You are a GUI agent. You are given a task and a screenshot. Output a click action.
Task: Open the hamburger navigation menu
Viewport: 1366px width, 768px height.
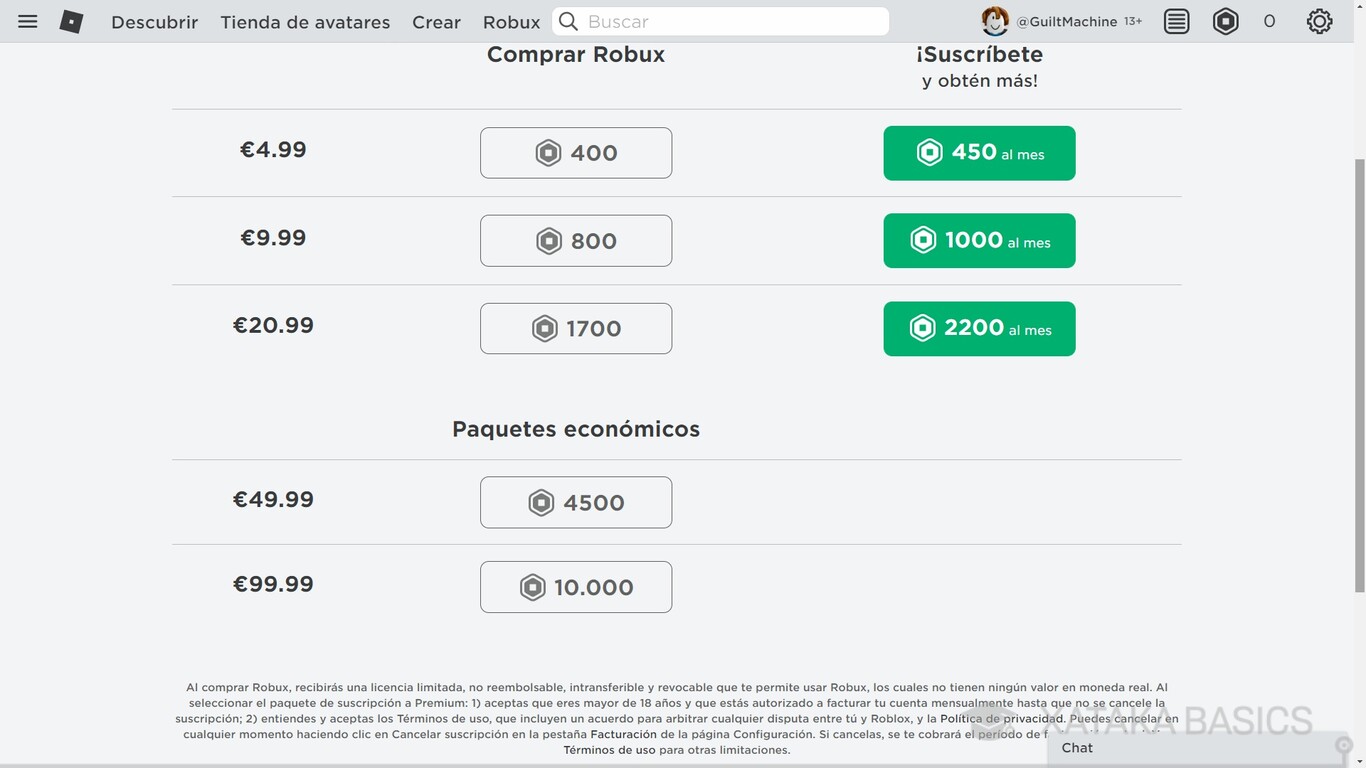[x=27, y=21]
